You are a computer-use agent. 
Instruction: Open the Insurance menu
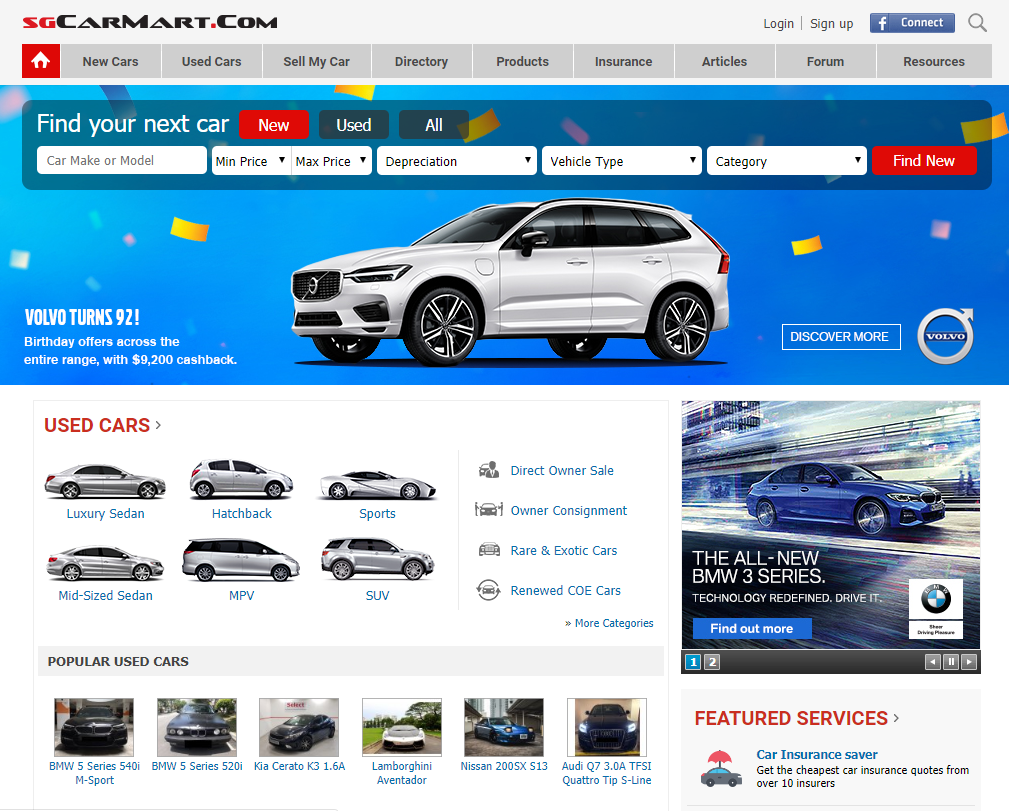[624, 61]
